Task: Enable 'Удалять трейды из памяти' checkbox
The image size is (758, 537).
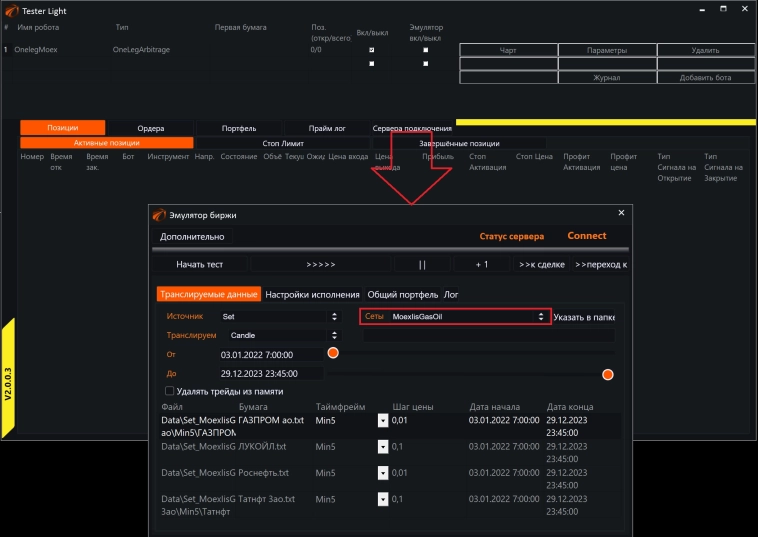Action: coord(169,391)
